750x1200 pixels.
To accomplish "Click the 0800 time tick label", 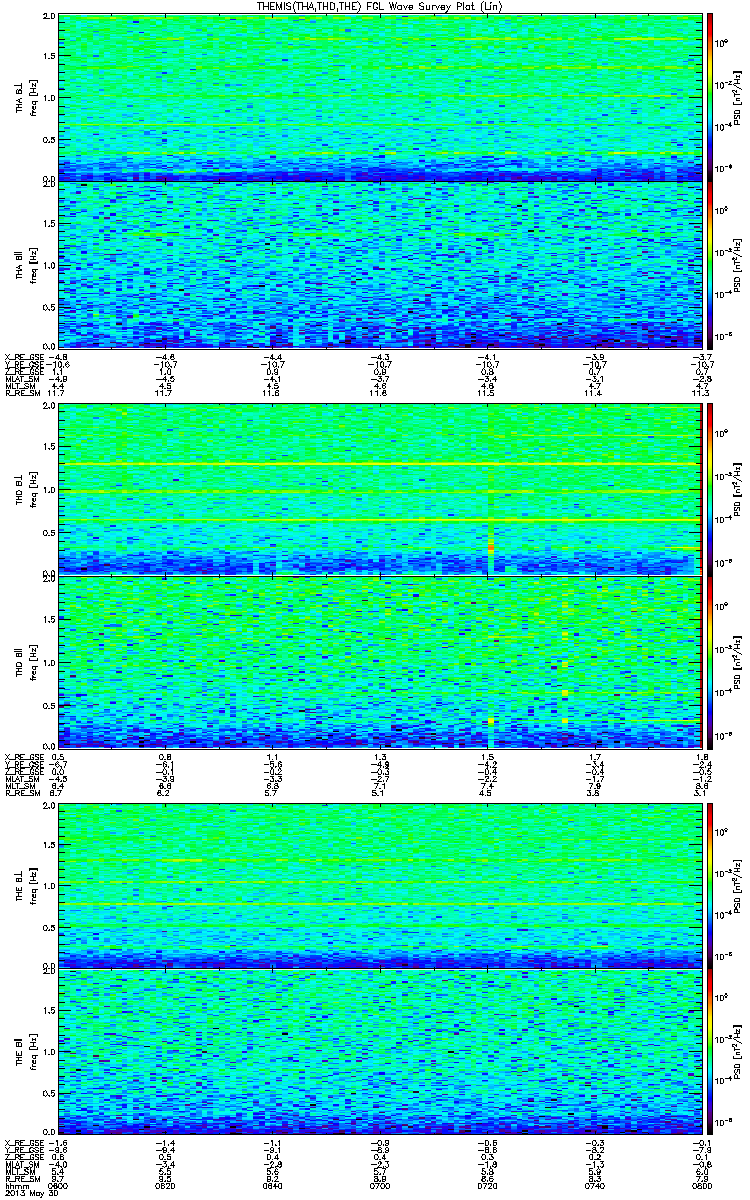I will coord(700,1186).
